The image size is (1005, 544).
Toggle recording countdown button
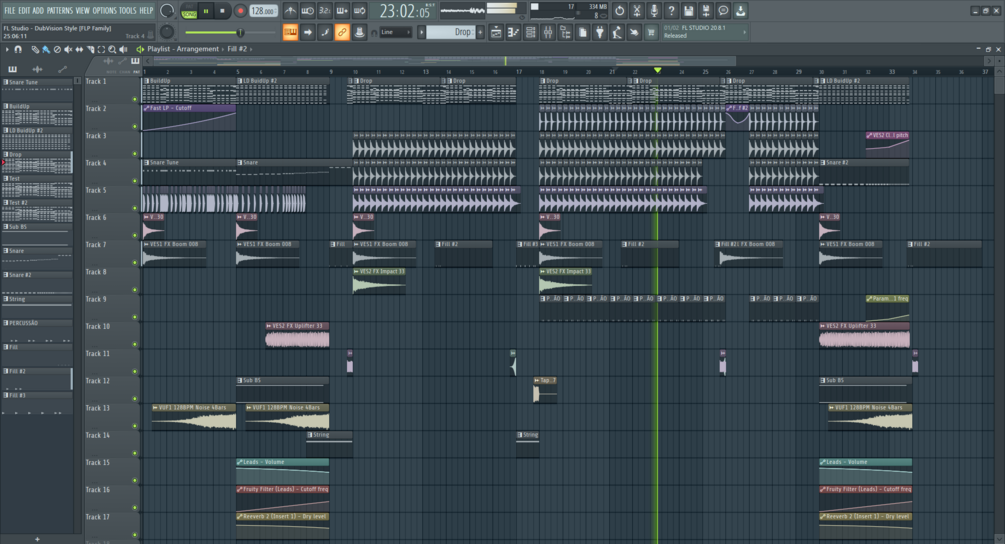tap(325, 11)
